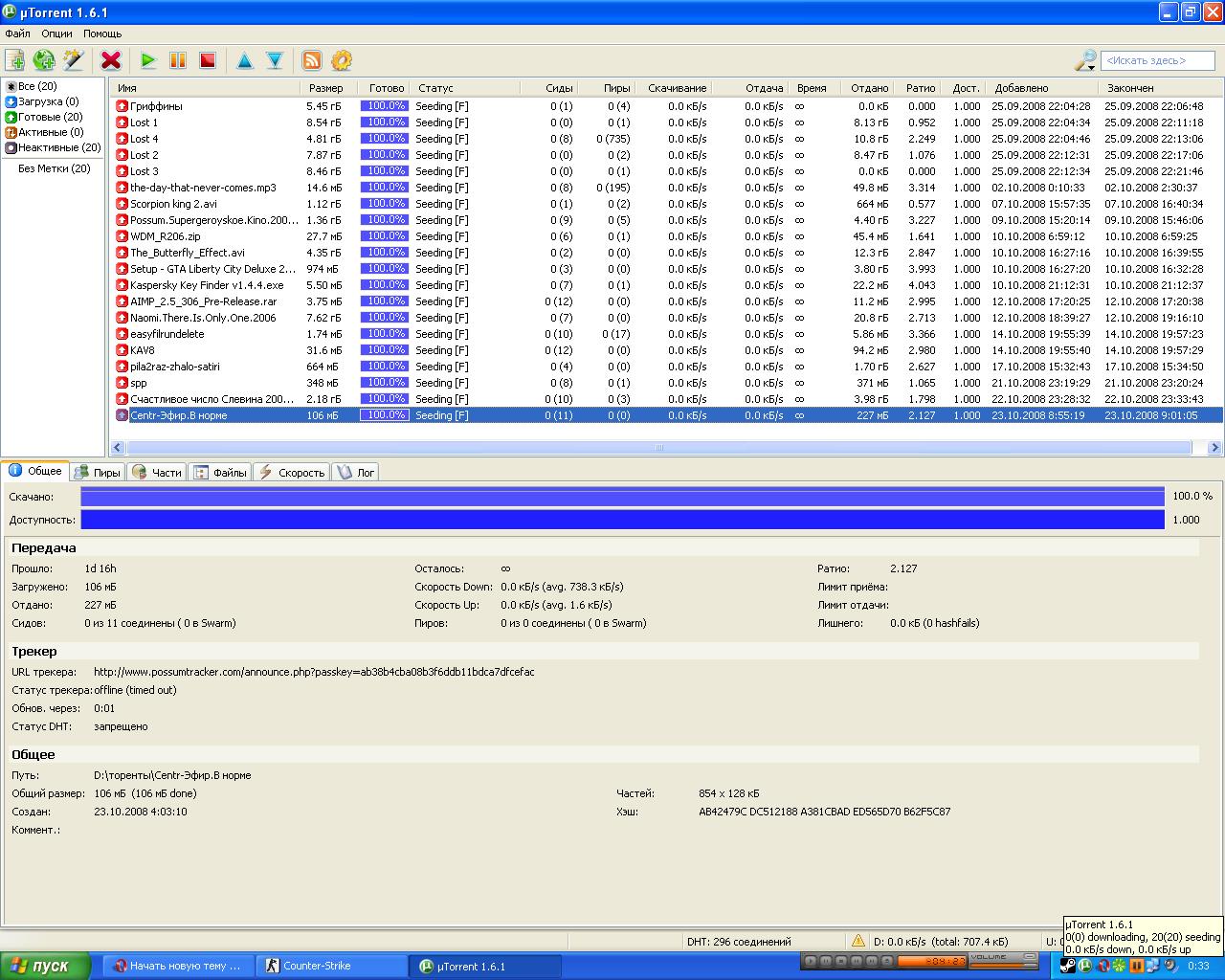
Task: Move torrent up the queue
Action: (x=244, y=60)
